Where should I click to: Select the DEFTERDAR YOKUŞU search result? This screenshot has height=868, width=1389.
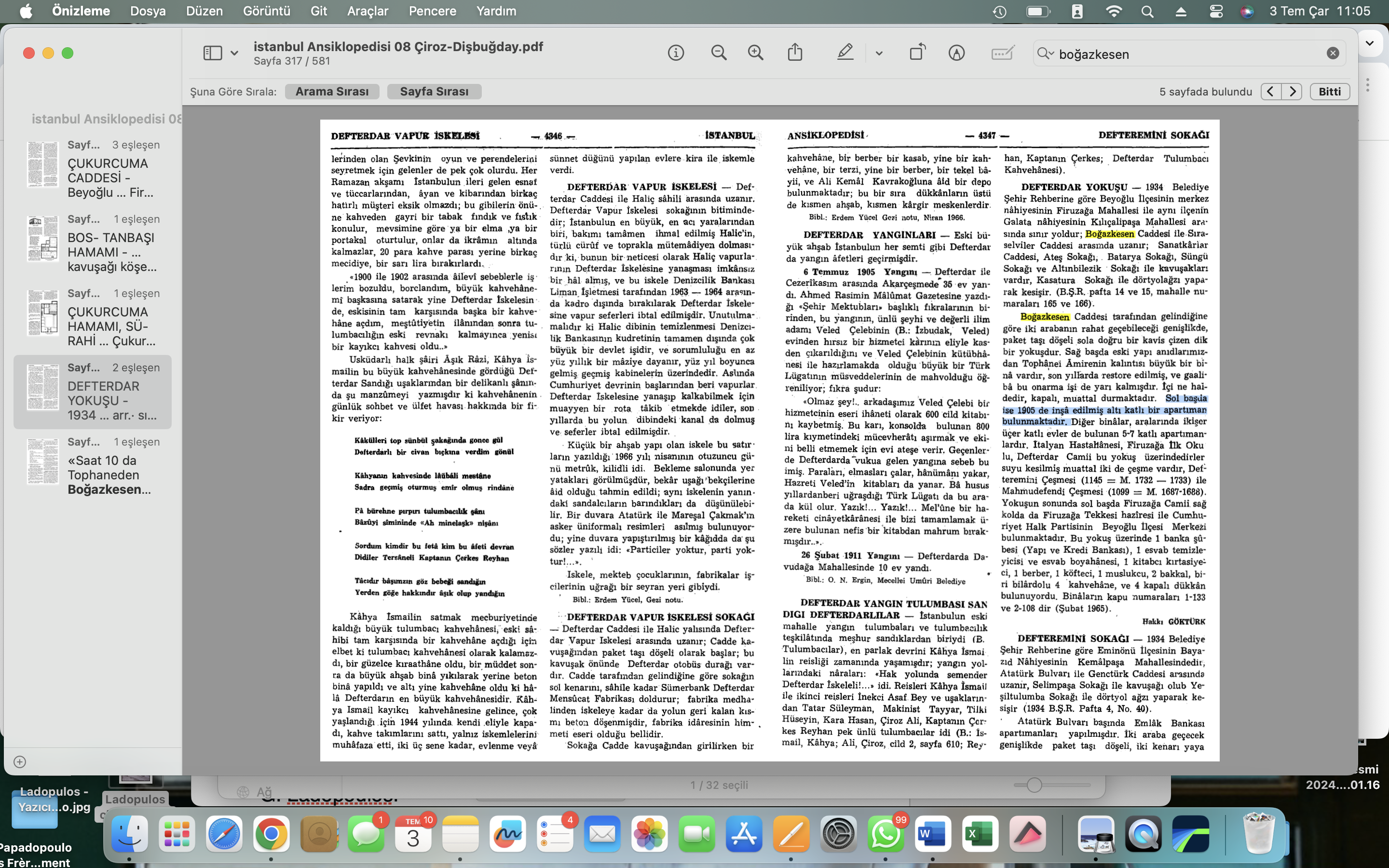(93, 392)
